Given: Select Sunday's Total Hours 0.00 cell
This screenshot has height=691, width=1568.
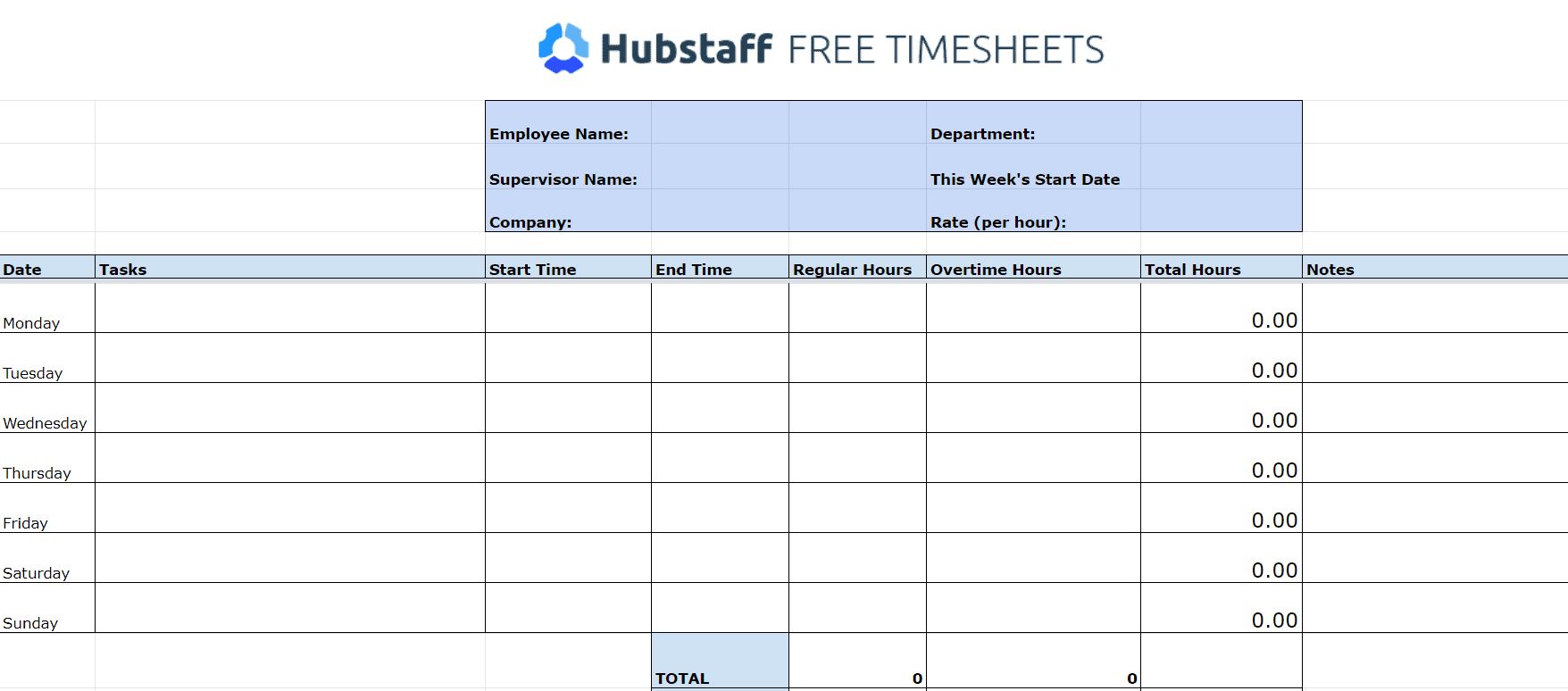Looking at the screenshot, I should [1222, 608].
